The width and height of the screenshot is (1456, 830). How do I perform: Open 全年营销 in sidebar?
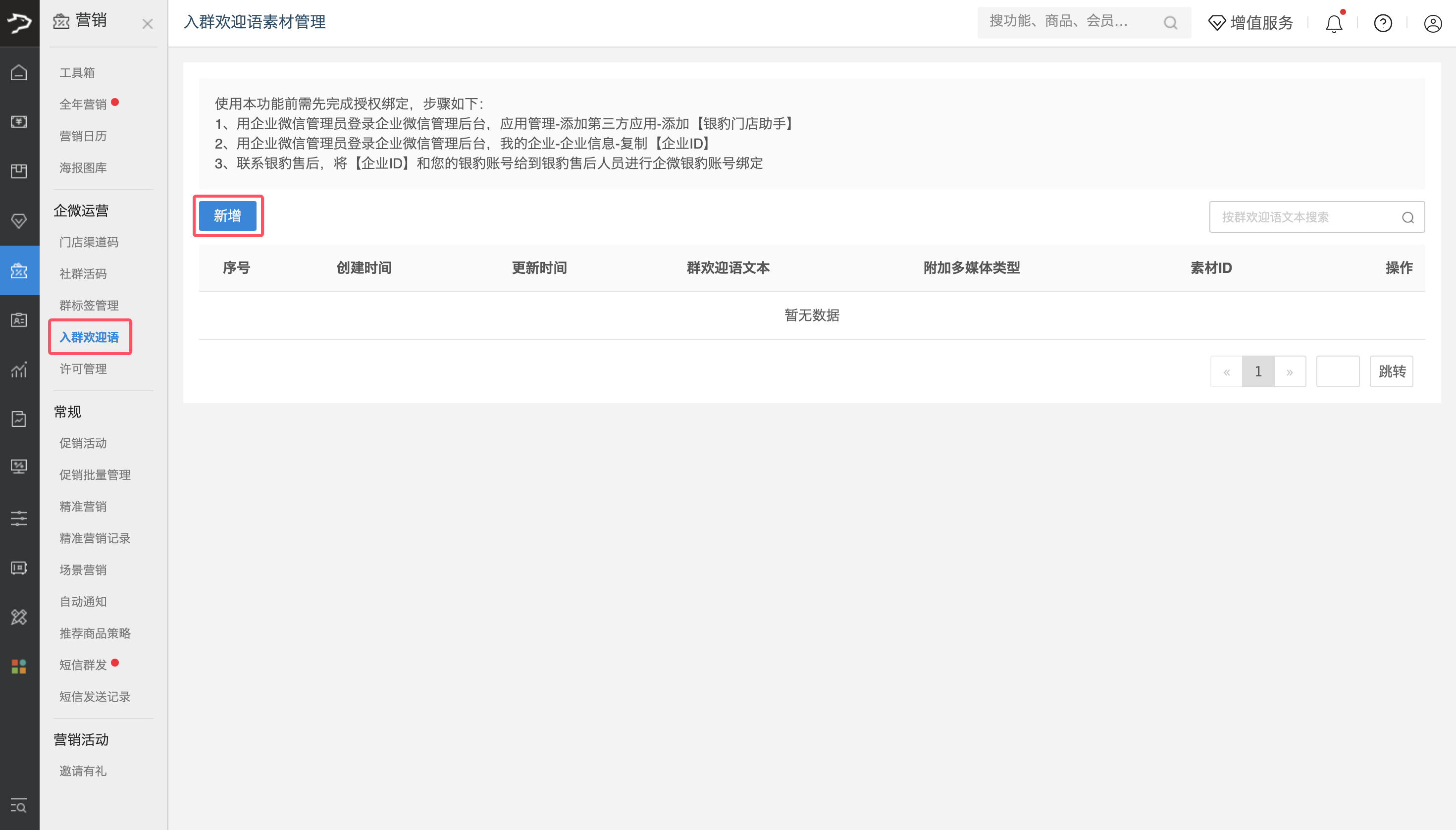point(83,104)
